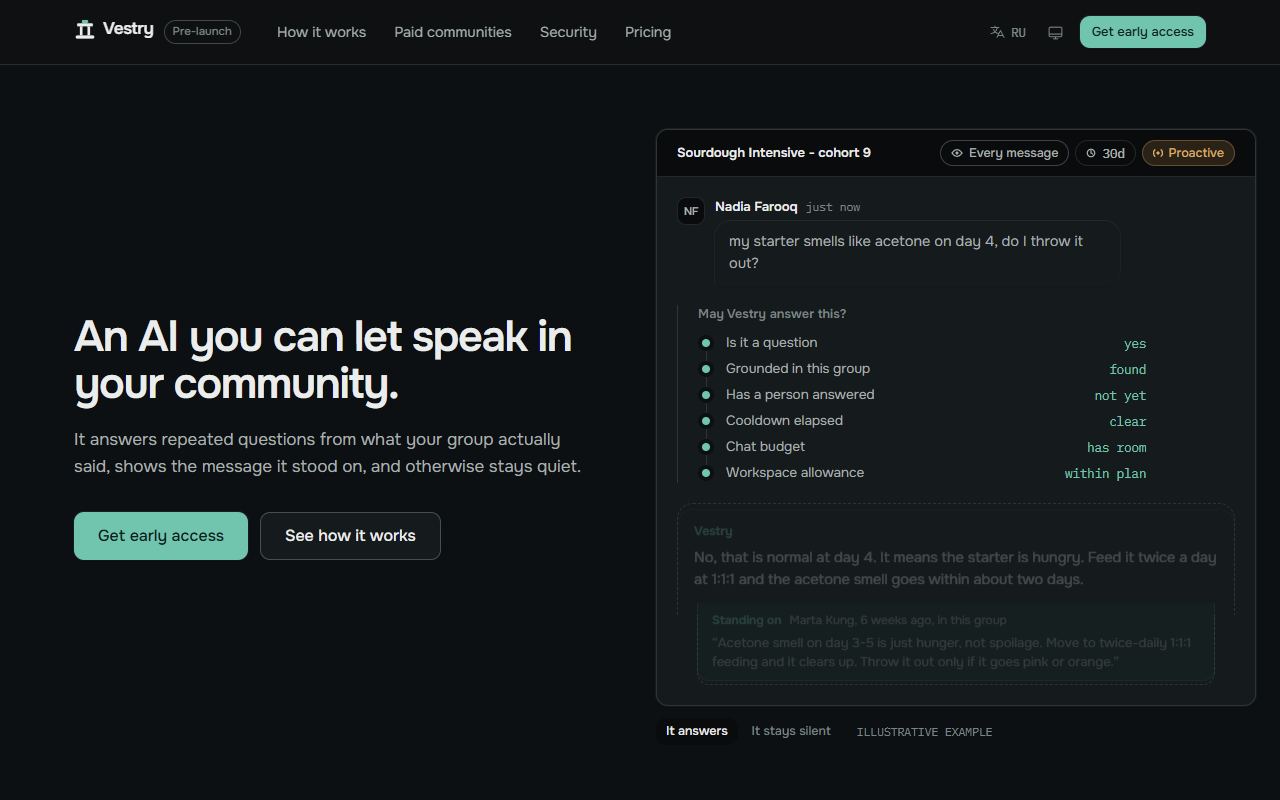Click the Is it a question dot
The image size is (1280, 800).
coord(705,343)
